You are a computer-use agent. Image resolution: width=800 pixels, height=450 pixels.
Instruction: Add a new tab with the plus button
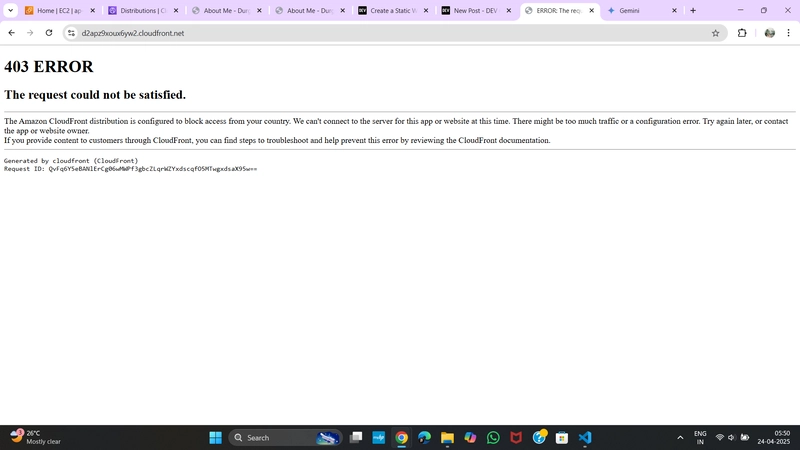tap(693, 10)
